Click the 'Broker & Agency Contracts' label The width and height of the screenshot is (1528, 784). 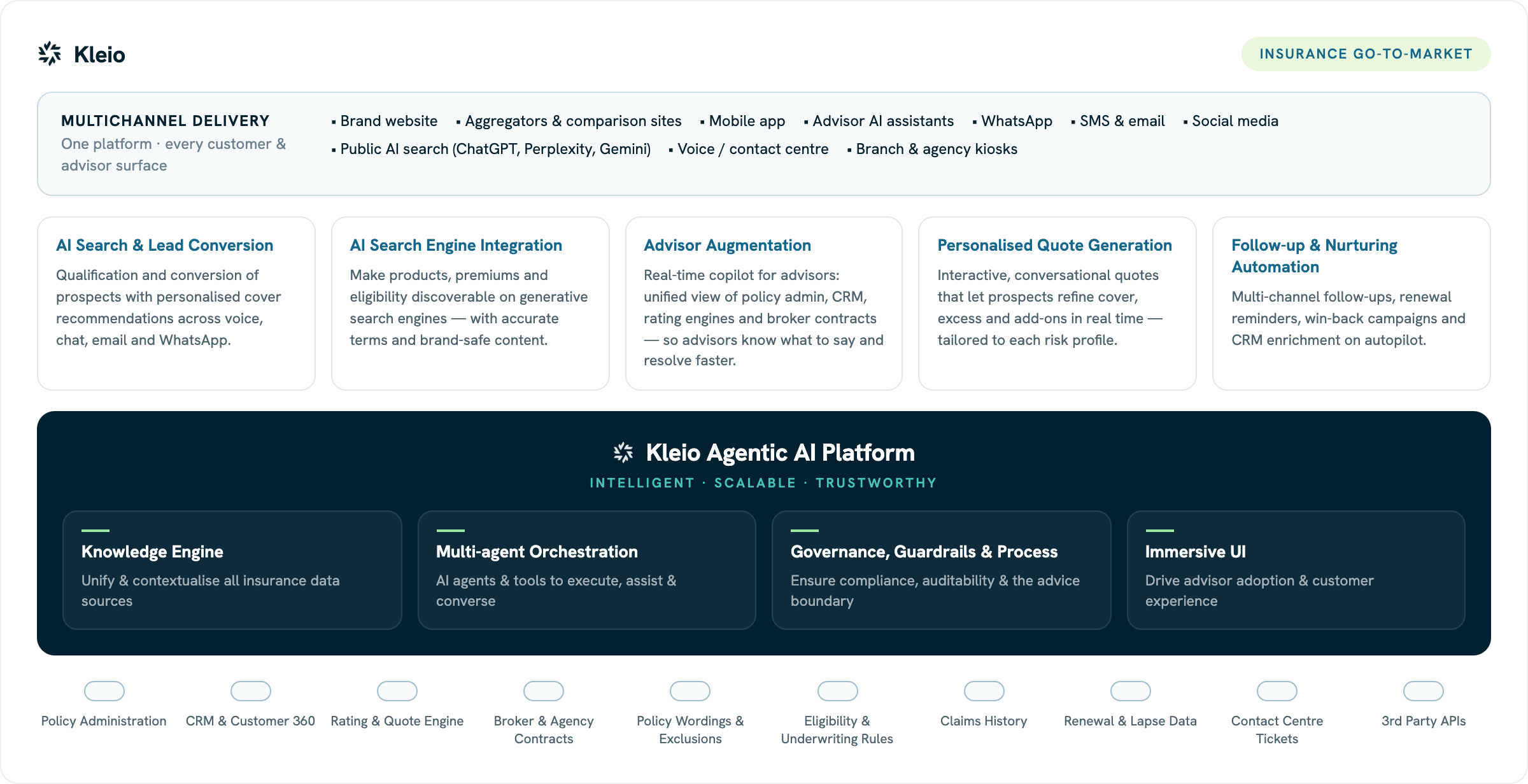click(544, 730)
